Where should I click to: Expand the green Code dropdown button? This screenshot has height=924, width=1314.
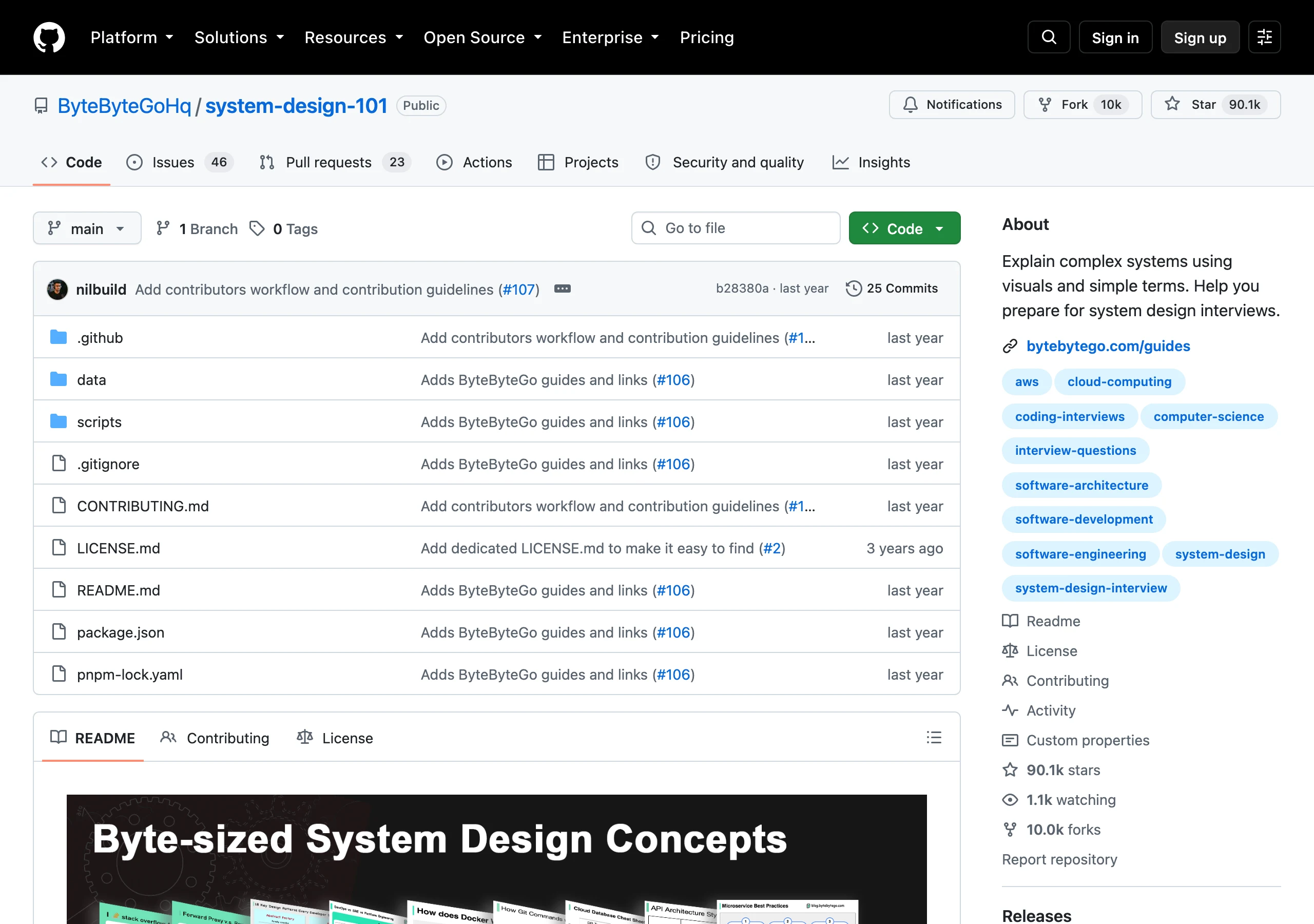[x=904, y=228]
